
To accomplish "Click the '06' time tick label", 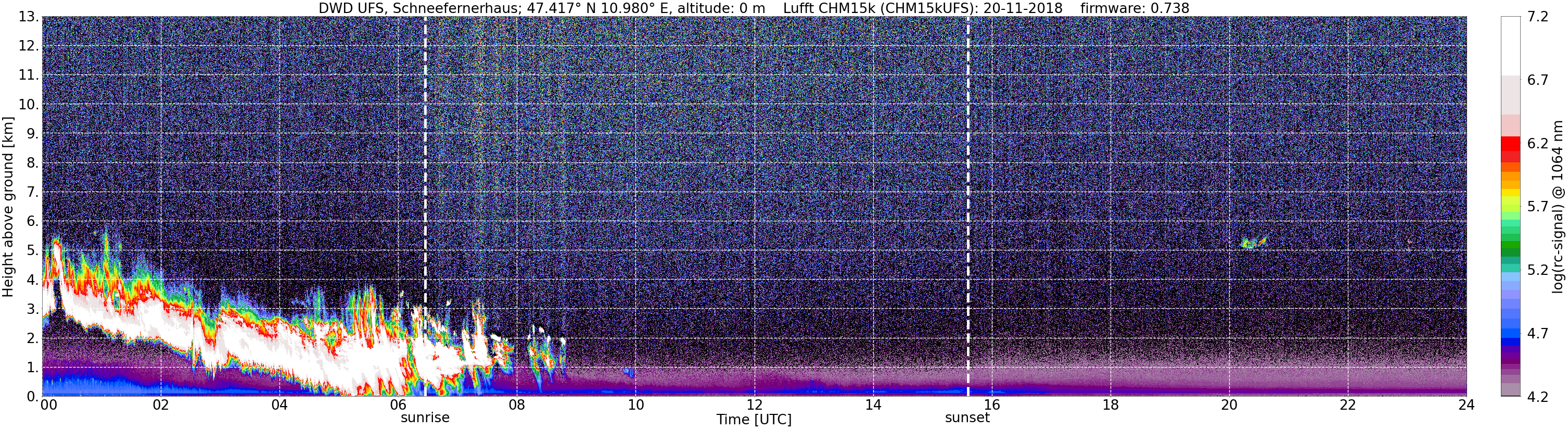I will click(x=398, y=404).
